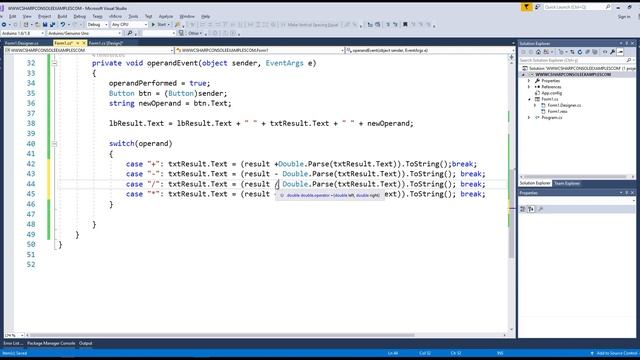The height and width of the screenshot is (360, 640).
Task: Click the Alphabetical sort icon in Properties panel
Action: 531,209
